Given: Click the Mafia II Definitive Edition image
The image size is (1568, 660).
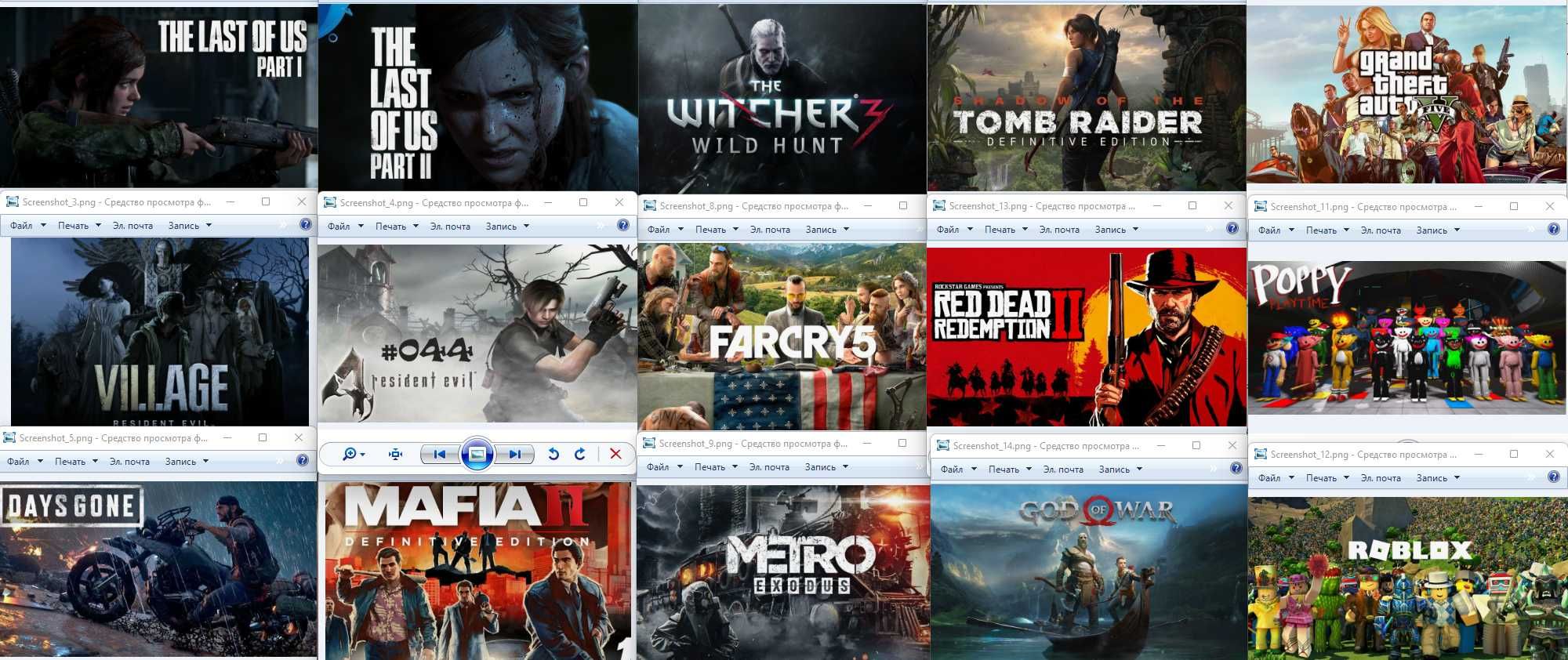Looking at the screenshot, I should click(478, 570).
